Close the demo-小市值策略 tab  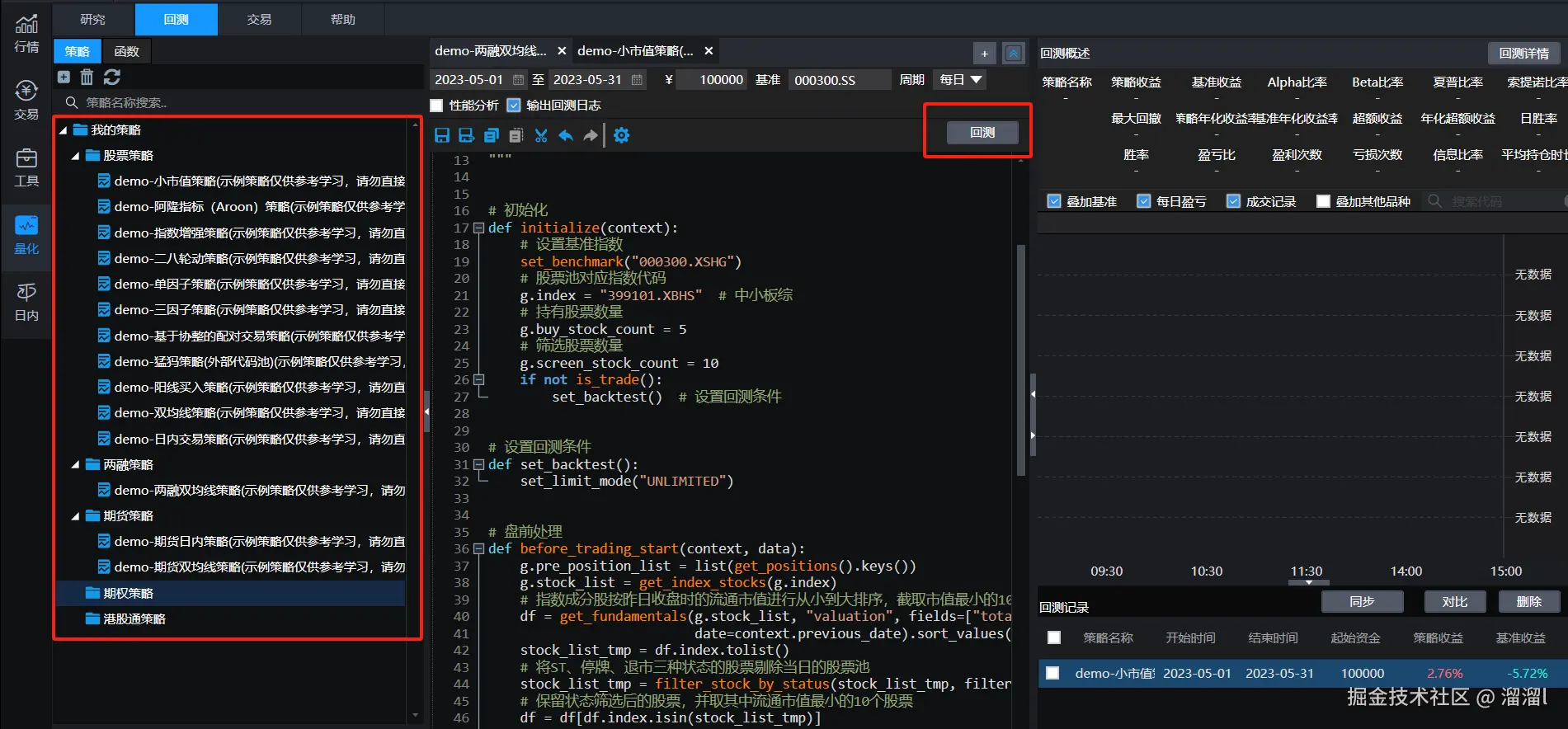coord(709,51)
